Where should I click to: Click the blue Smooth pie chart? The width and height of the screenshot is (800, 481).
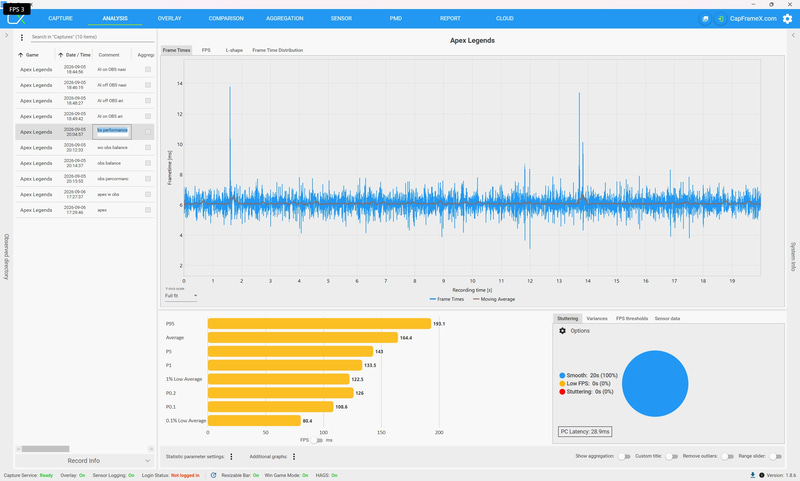655,384
